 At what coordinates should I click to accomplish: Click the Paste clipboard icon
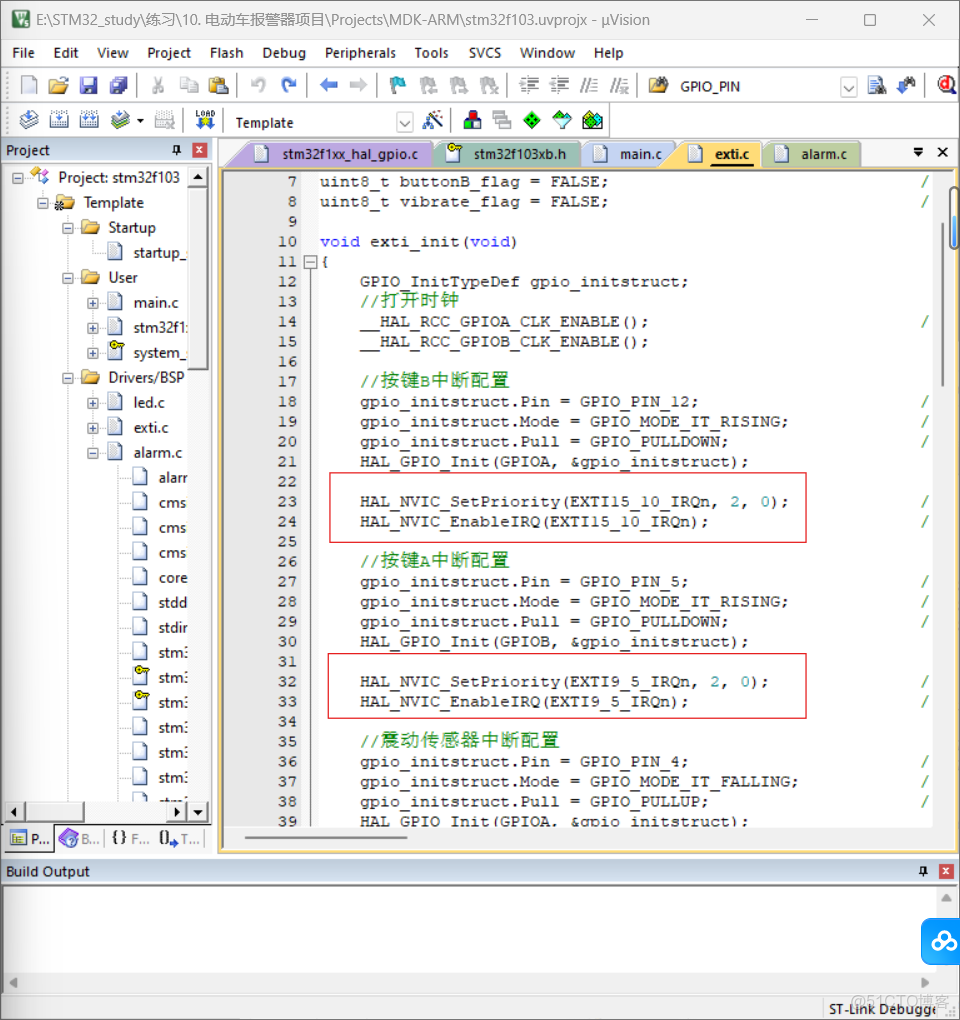(x=218, y=86)
